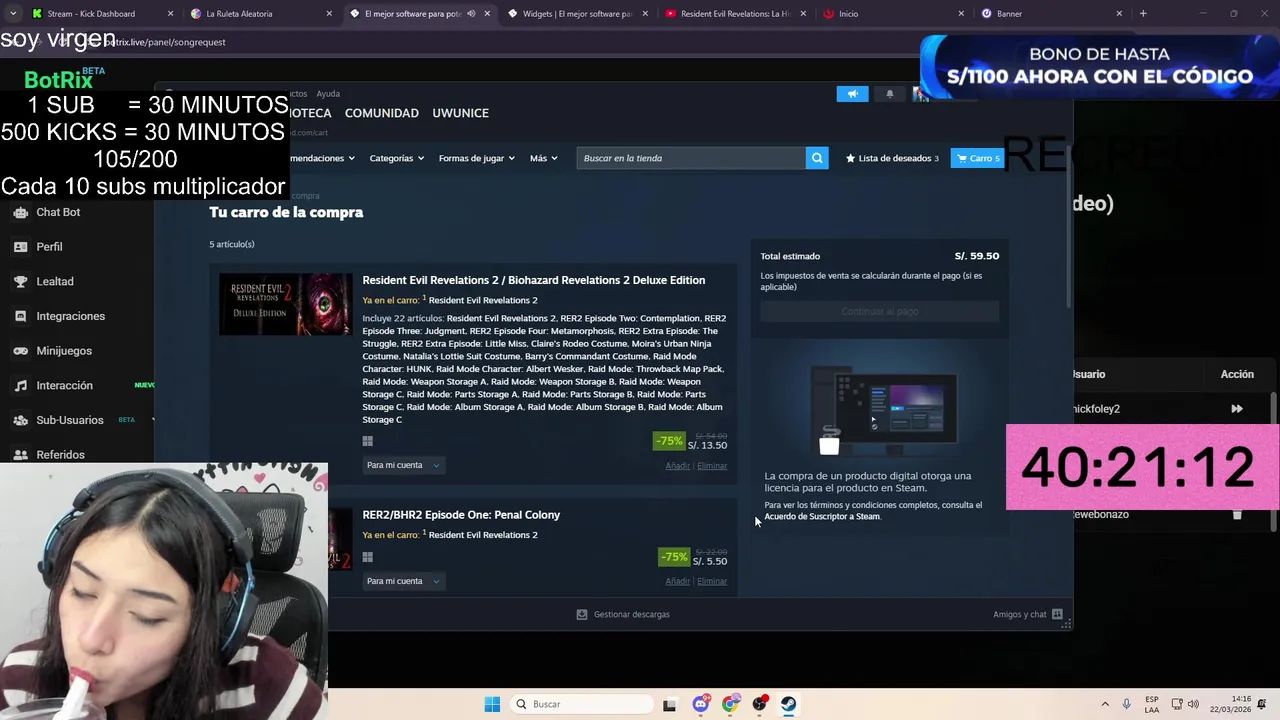Open Lealtad trophy item in sidebar
This screenshot has height=720, width=1280.
[x=20, y=282]
